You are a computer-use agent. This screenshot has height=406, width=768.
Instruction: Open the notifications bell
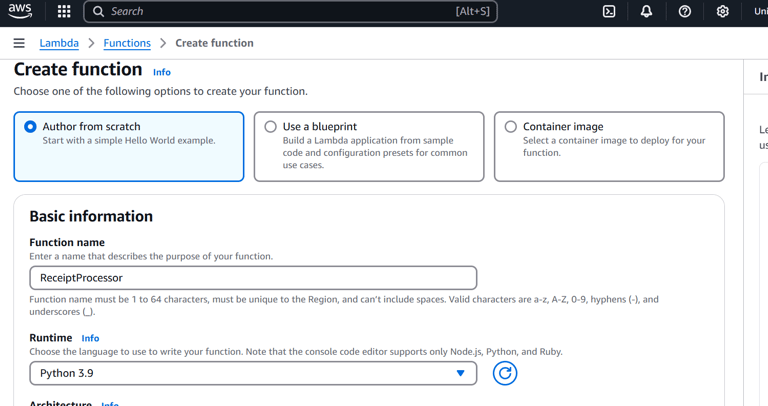[x=646, y=11]
